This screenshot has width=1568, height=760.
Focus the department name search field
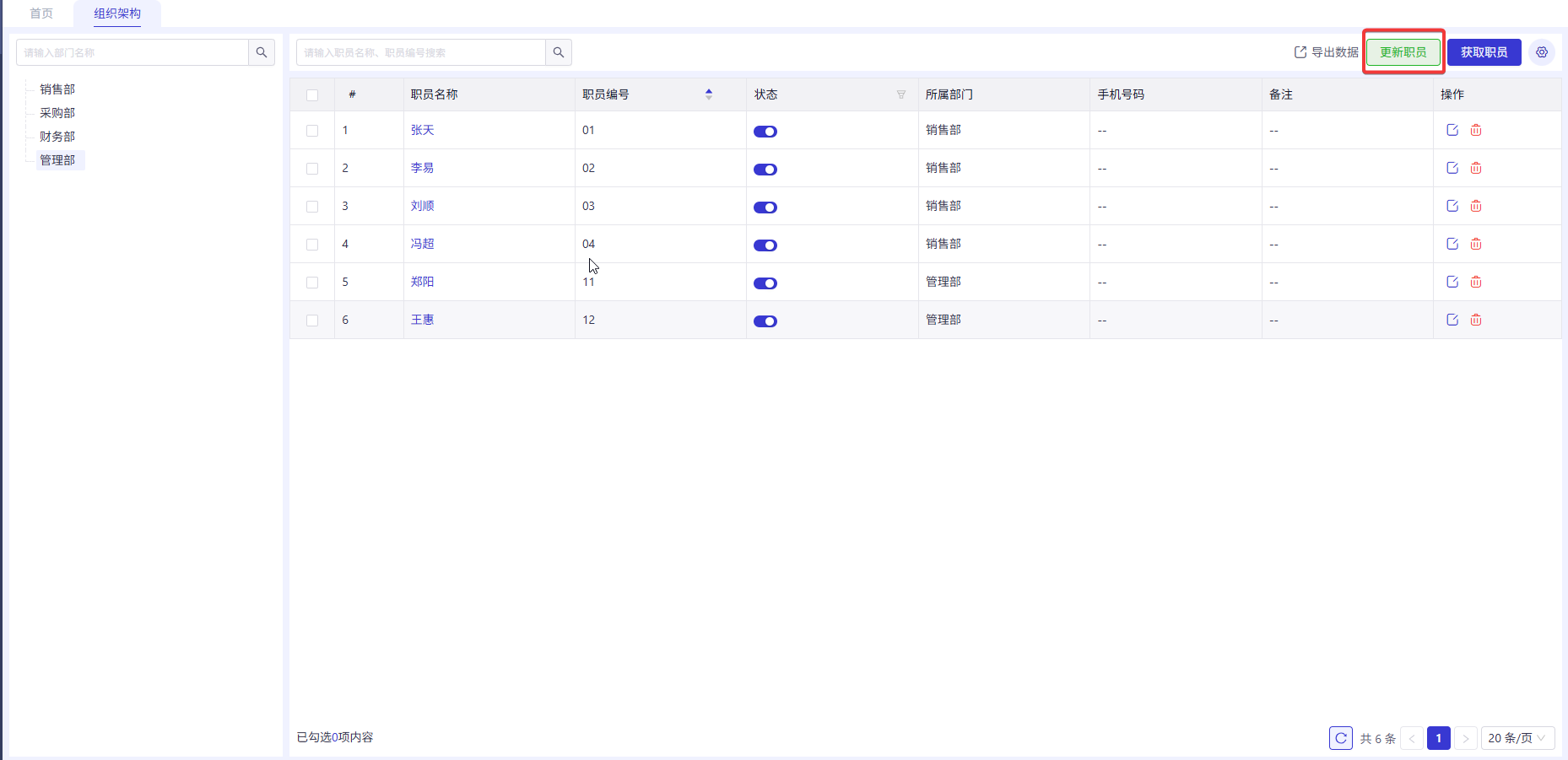[x=132, y=52]
